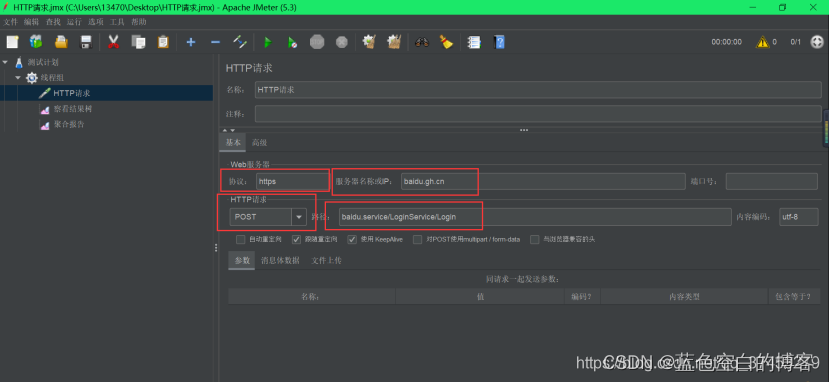Enable 与浏览器兼容的头 checkbox
The width and height of the screenshot is (830, 382).
(x=535, y=239)
